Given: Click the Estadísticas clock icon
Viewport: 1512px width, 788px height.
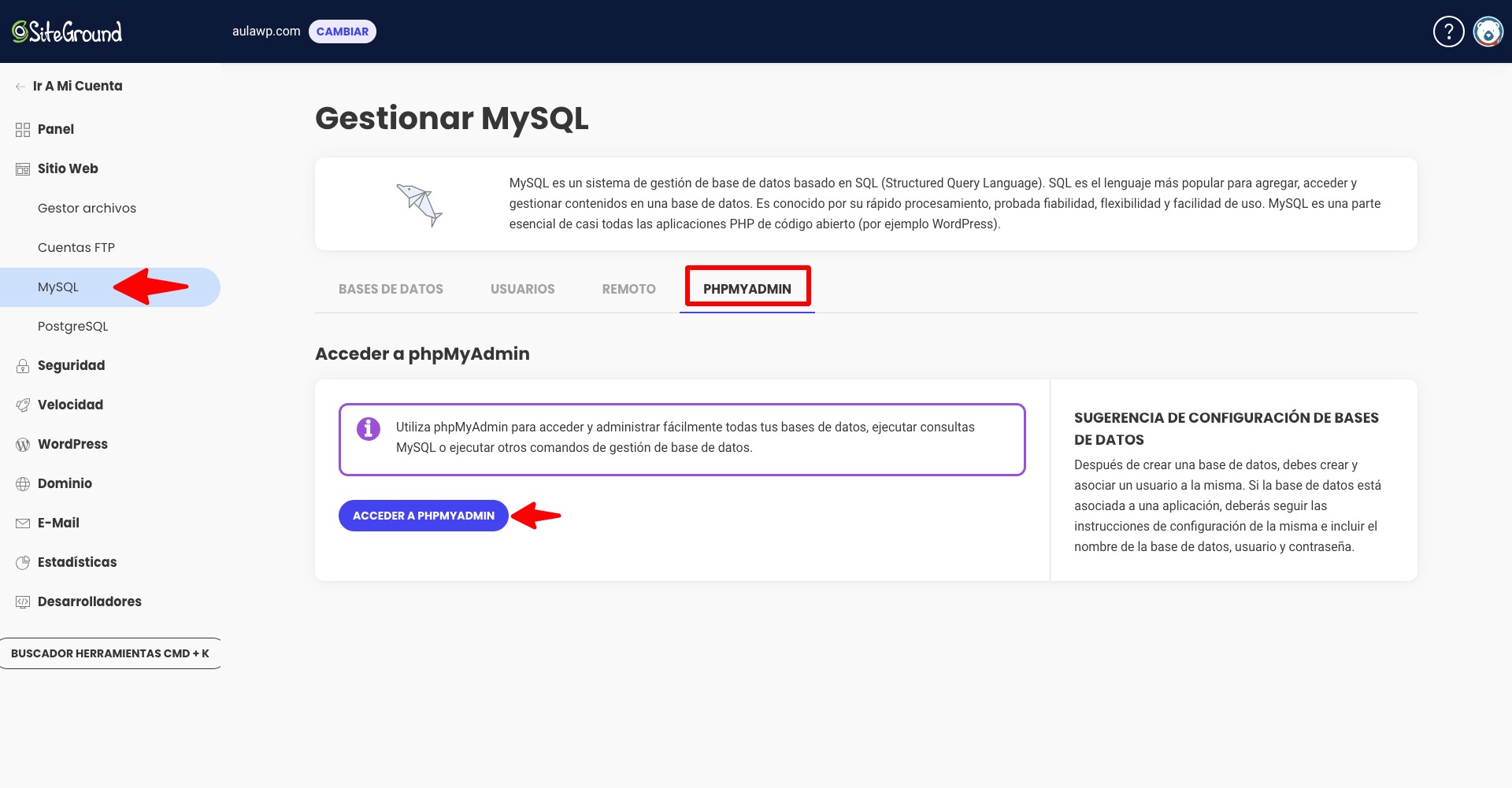Looking at the screenshot, I should pyautogui.click(x=21, y=562).
